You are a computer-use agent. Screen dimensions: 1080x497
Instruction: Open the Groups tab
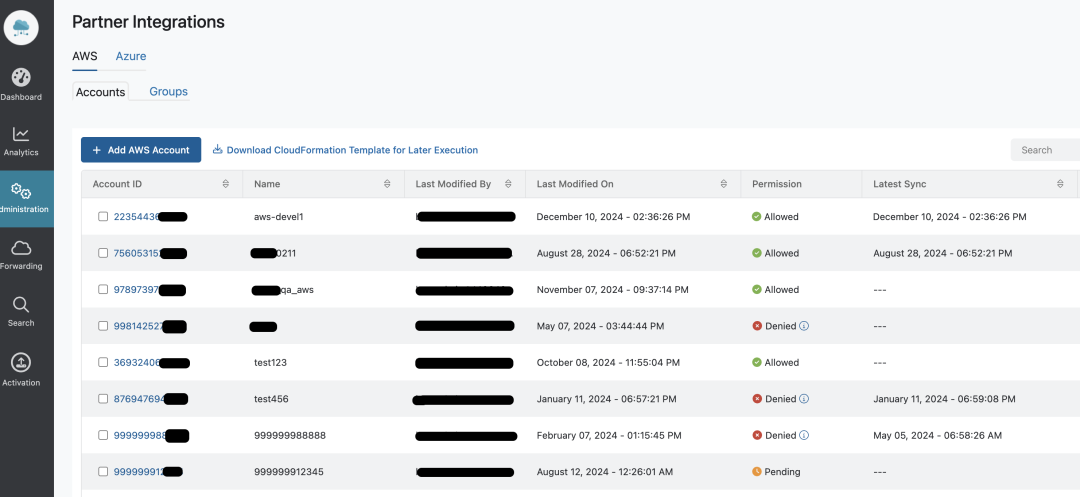point(168,92)
